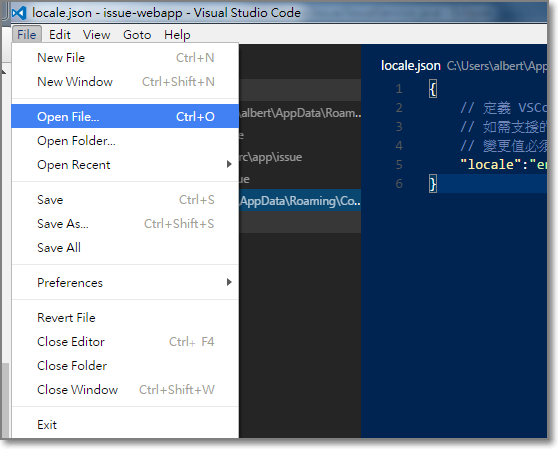This screenshot has height=449, width=558.
Task: Choose Close Editor menu entry
Action: click(x=125, y=342)
